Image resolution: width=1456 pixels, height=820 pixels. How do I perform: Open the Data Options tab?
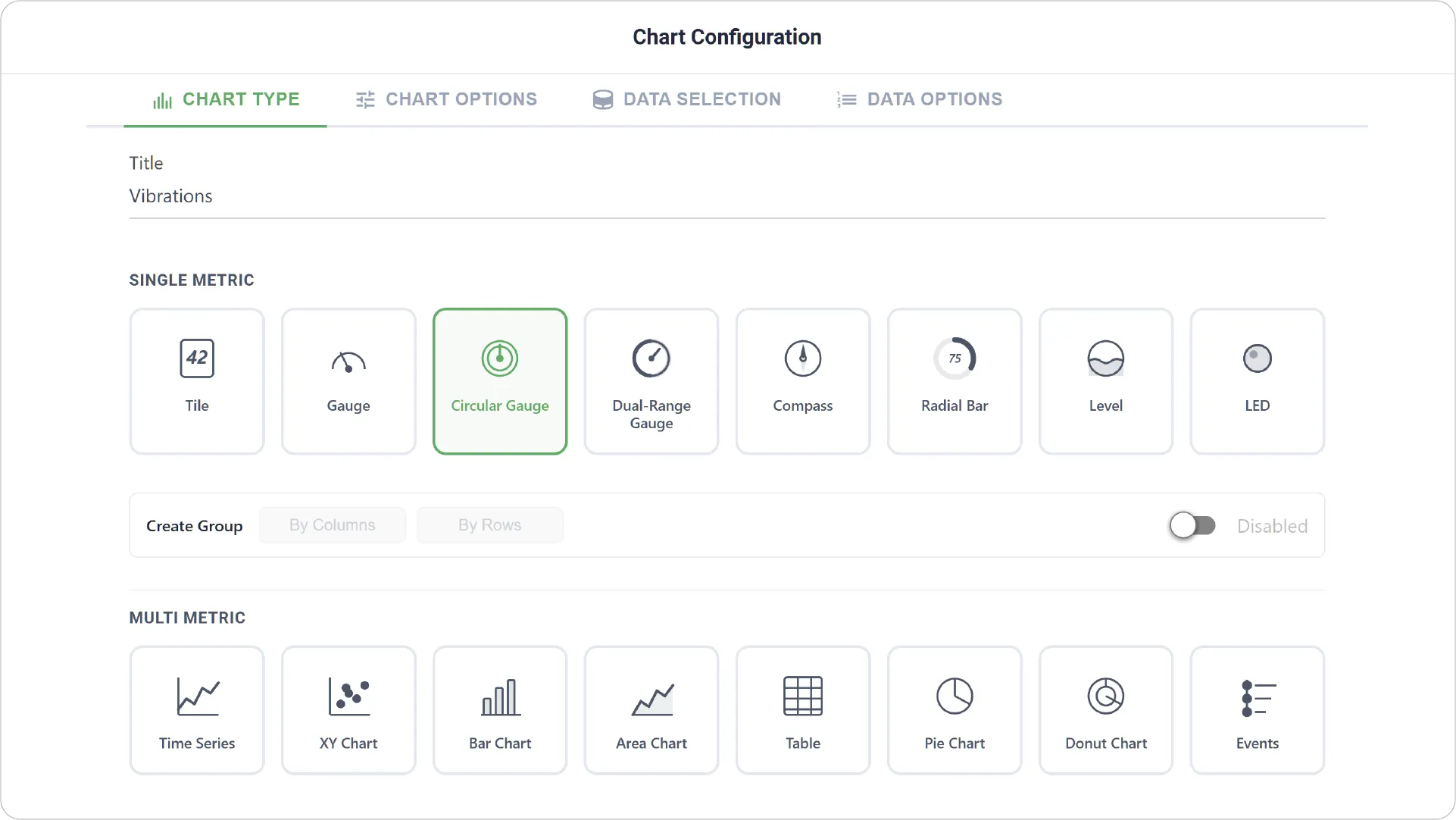coord(919,99)
